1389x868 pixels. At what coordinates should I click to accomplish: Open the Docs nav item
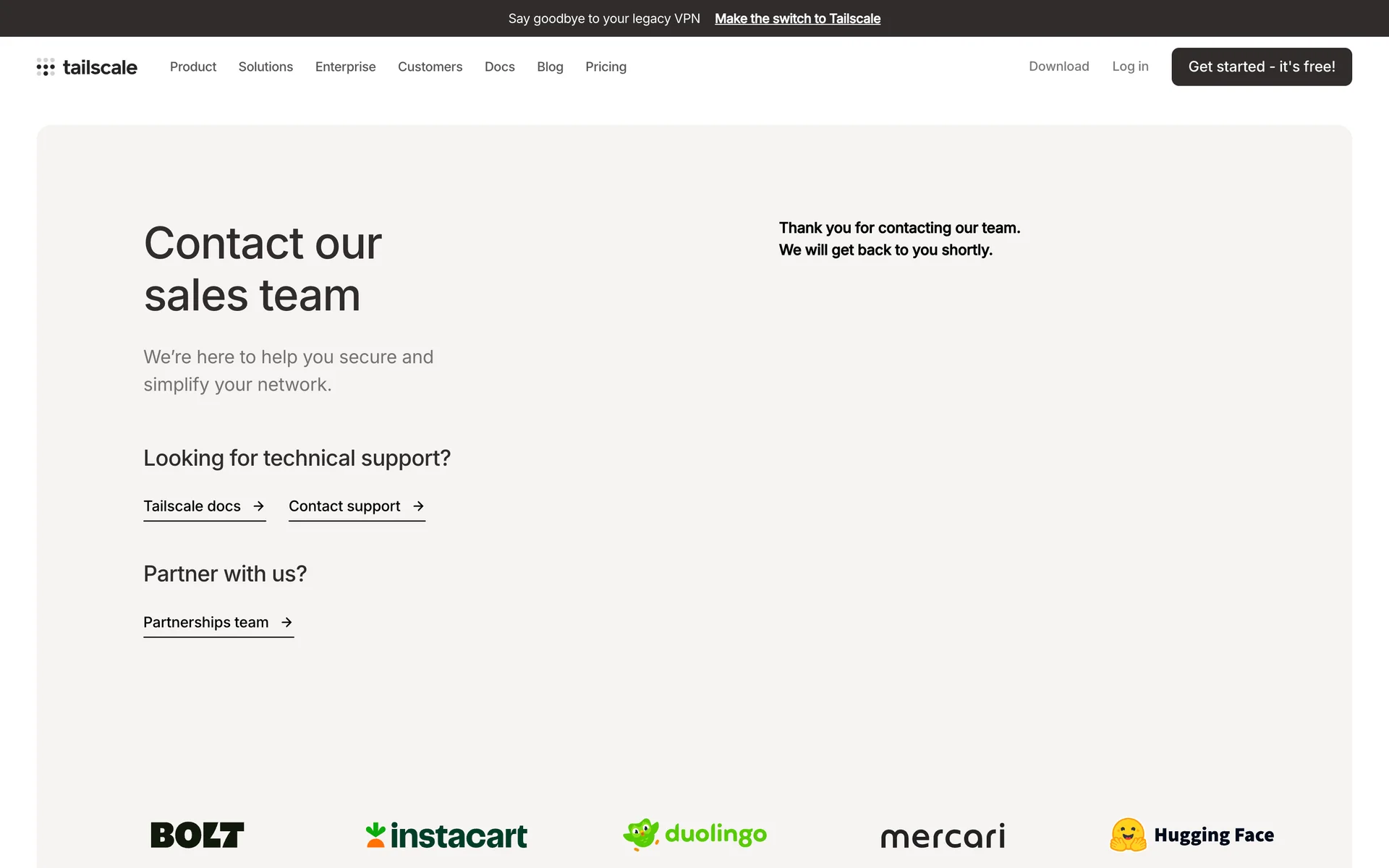coord(499,67)
